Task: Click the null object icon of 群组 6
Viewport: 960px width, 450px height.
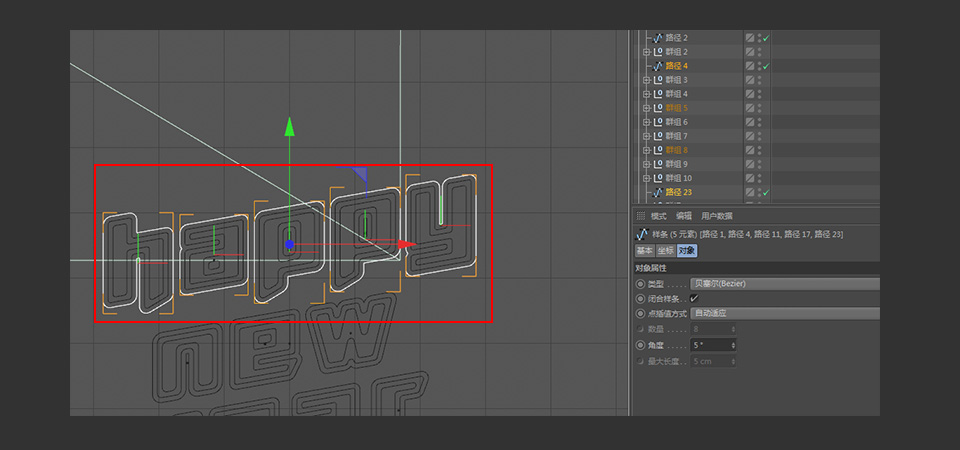Action: [x=658, y=122]
